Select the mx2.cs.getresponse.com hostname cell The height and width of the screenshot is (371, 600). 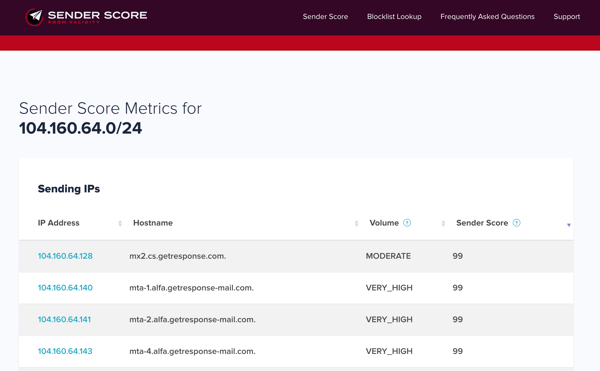(x=178, y=256)
